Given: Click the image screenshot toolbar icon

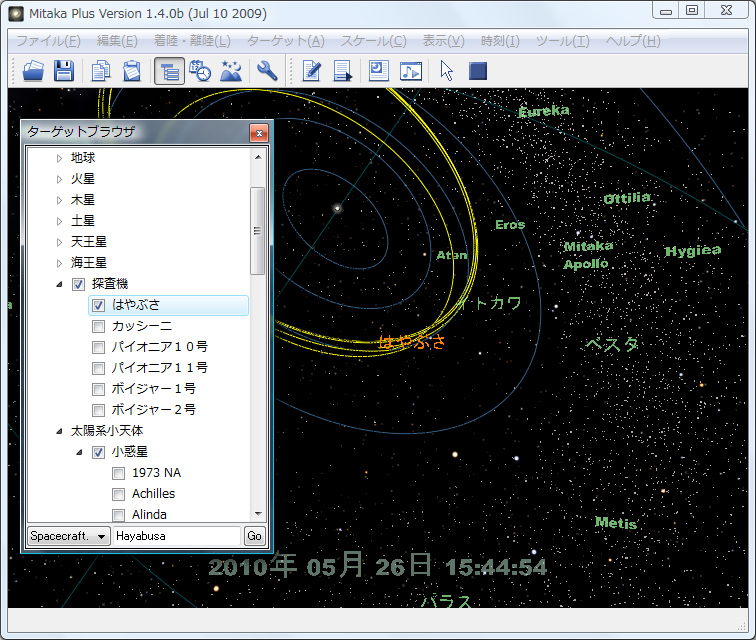Looking at the screenshot, I should click(379, 71).
